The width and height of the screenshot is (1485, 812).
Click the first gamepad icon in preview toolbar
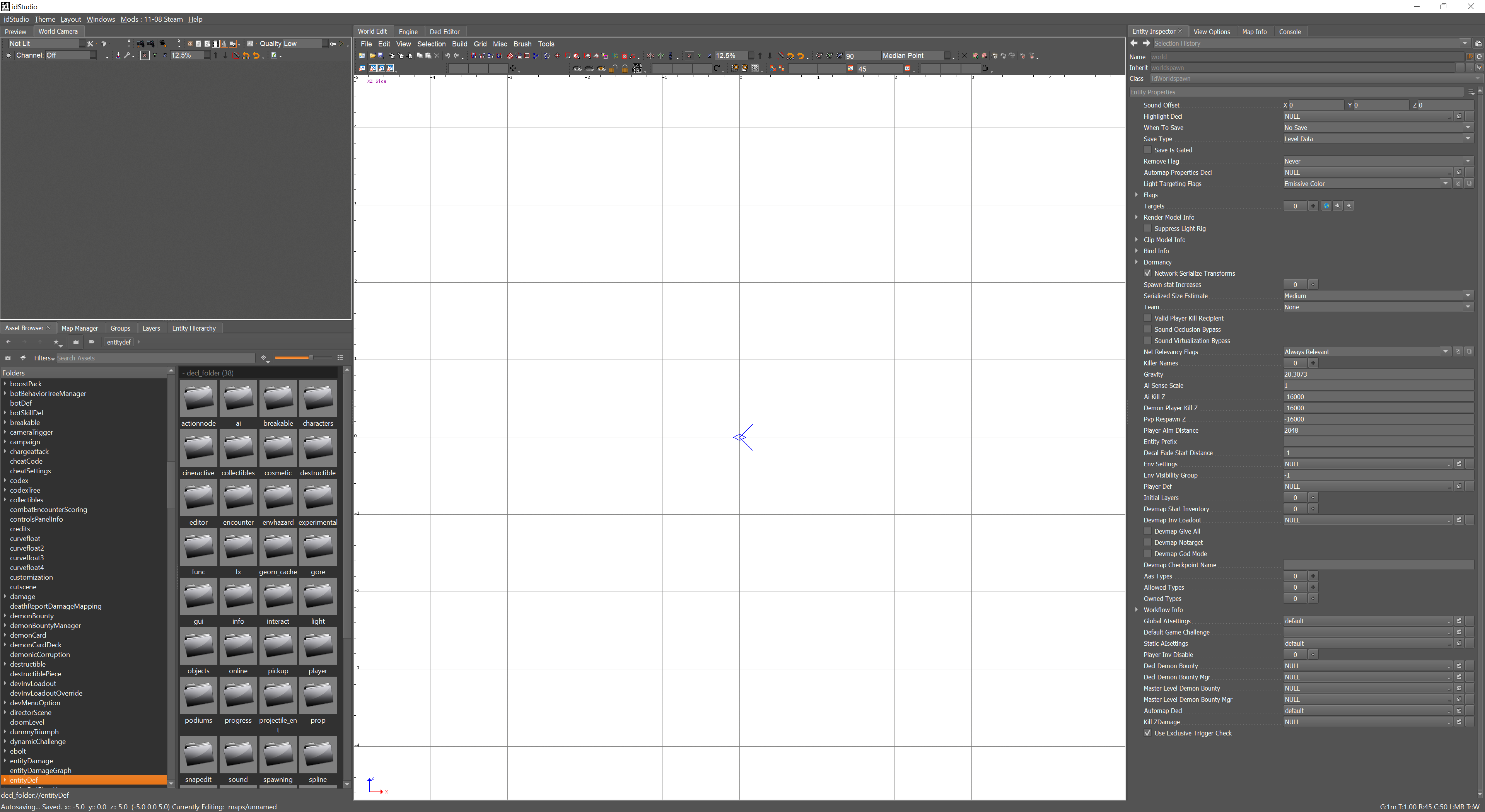pos(141,44)
